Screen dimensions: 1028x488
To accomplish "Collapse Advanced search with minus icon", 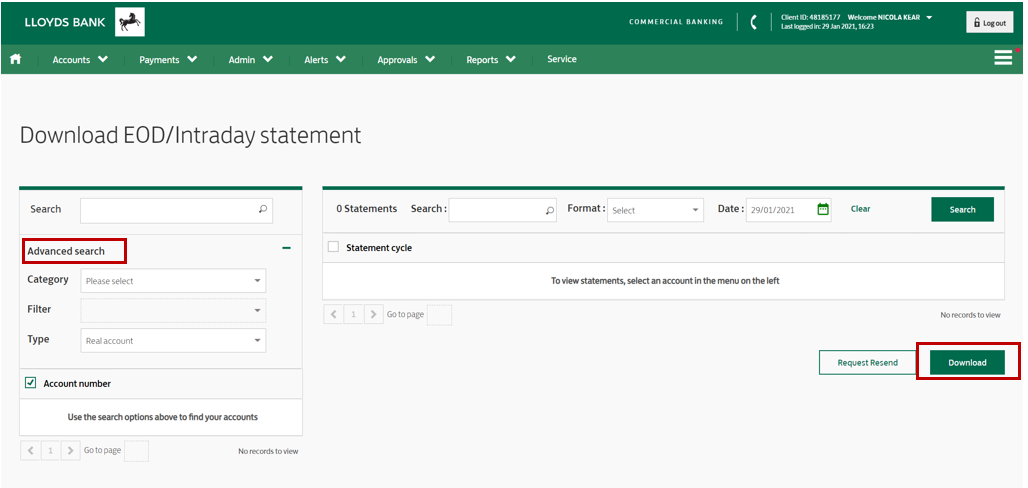I will point(286,248).
